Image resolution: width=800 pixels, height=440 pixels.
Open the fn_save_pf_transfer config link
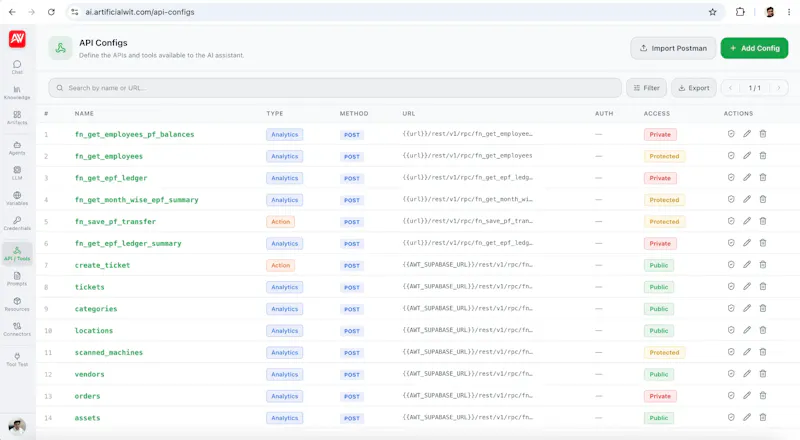(x=115, y=222)
